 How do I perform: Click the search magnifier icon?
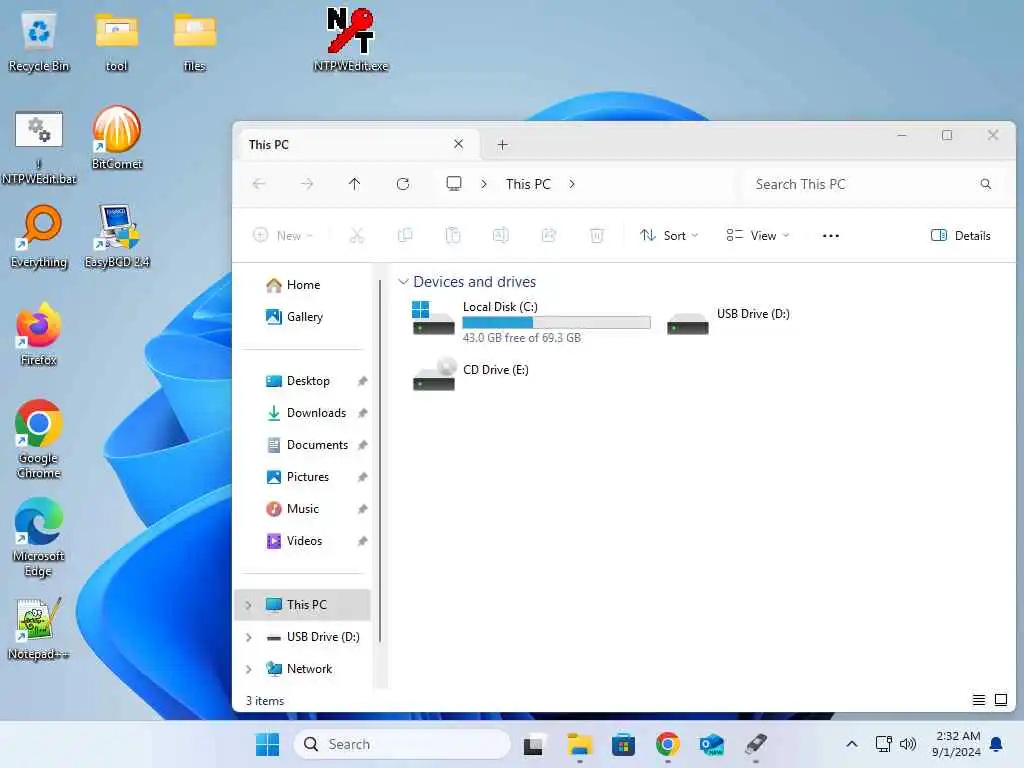tap(985, 184)
